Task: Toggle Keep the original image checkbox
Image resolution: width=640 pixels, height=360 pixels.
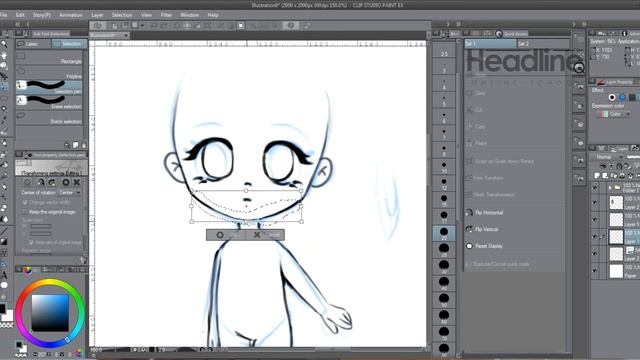Action: [25, 212]
